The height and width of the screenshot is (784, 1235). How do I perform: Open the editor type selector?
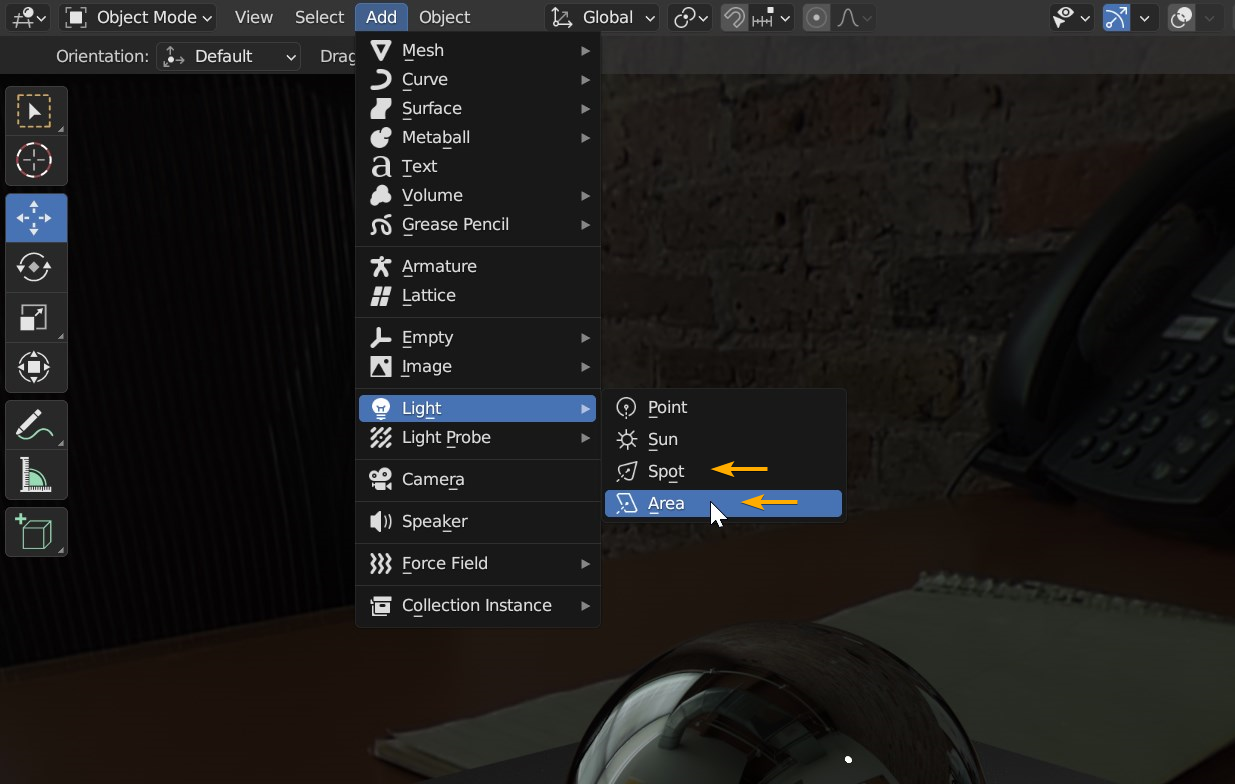click(x=30, y=17)
